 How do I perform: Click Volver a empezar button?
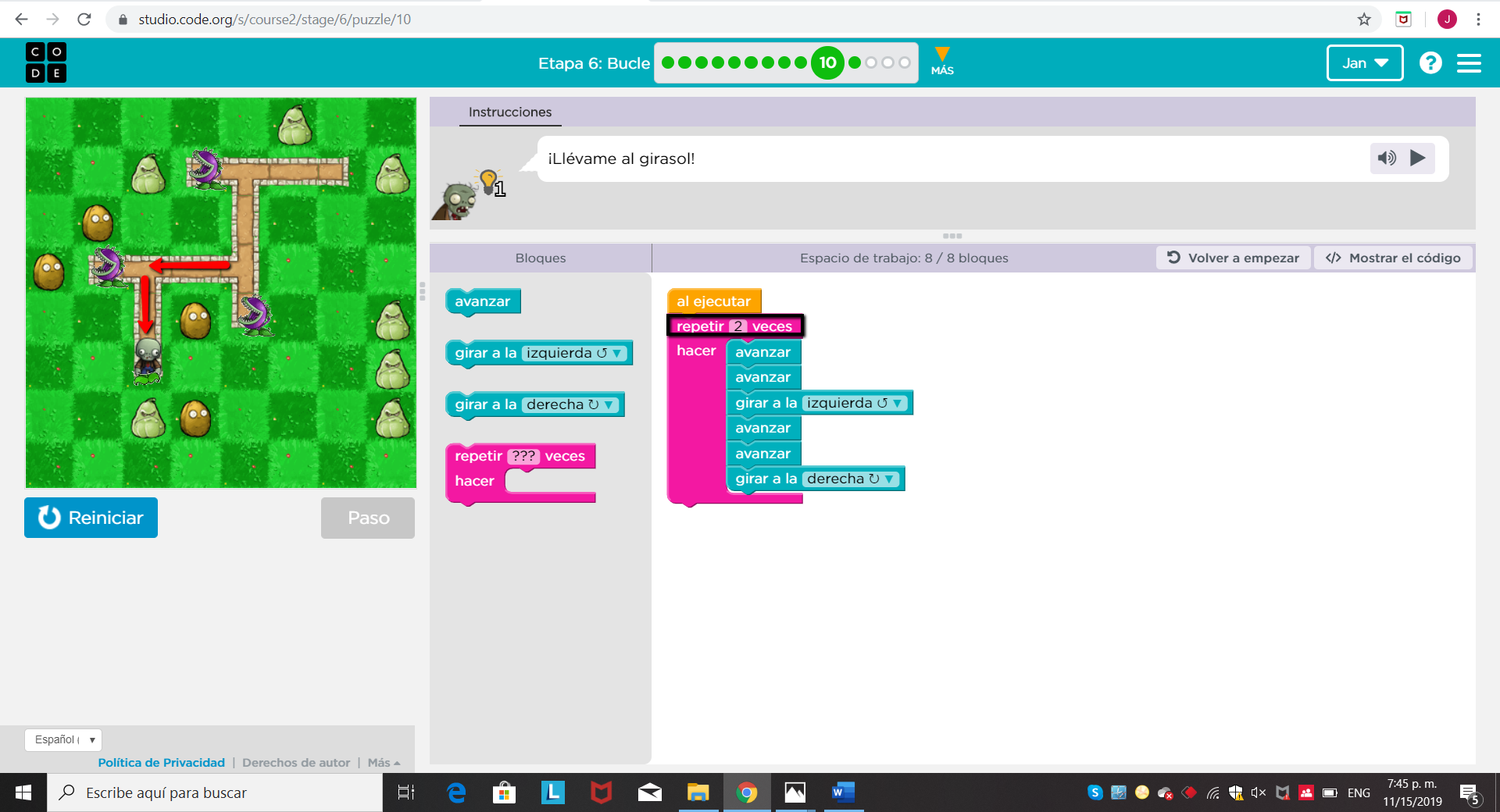pos(1233,258)
